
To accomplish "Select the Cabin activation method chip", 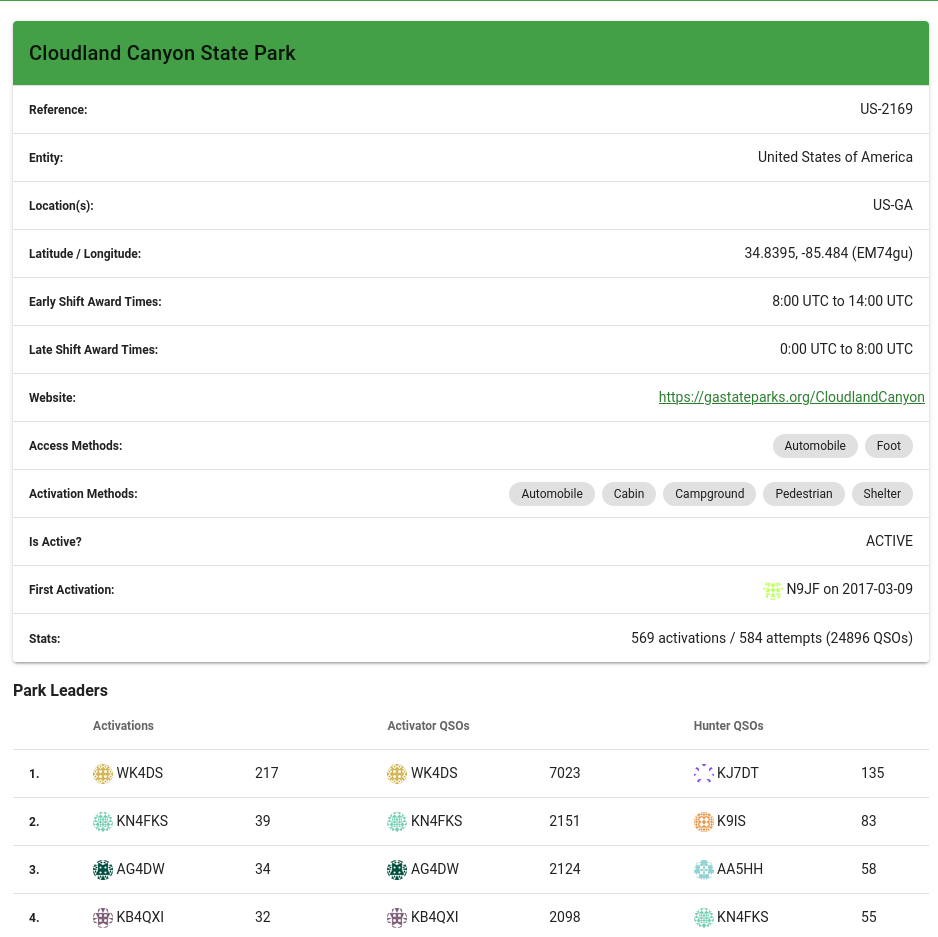I will pos(628,494).
